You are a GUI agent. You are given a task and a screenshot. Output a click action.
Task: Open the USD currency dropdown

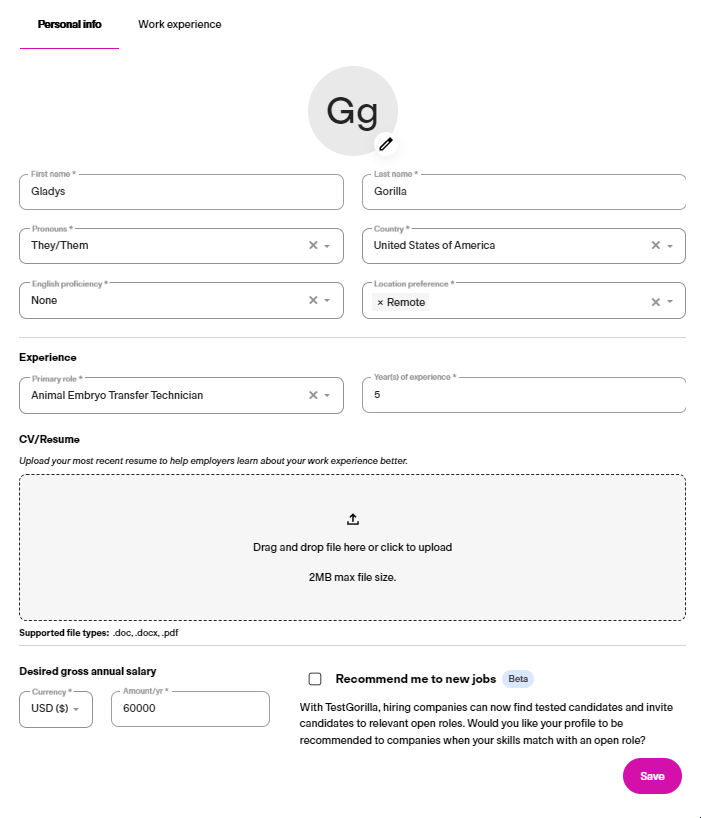pos(56,709)
